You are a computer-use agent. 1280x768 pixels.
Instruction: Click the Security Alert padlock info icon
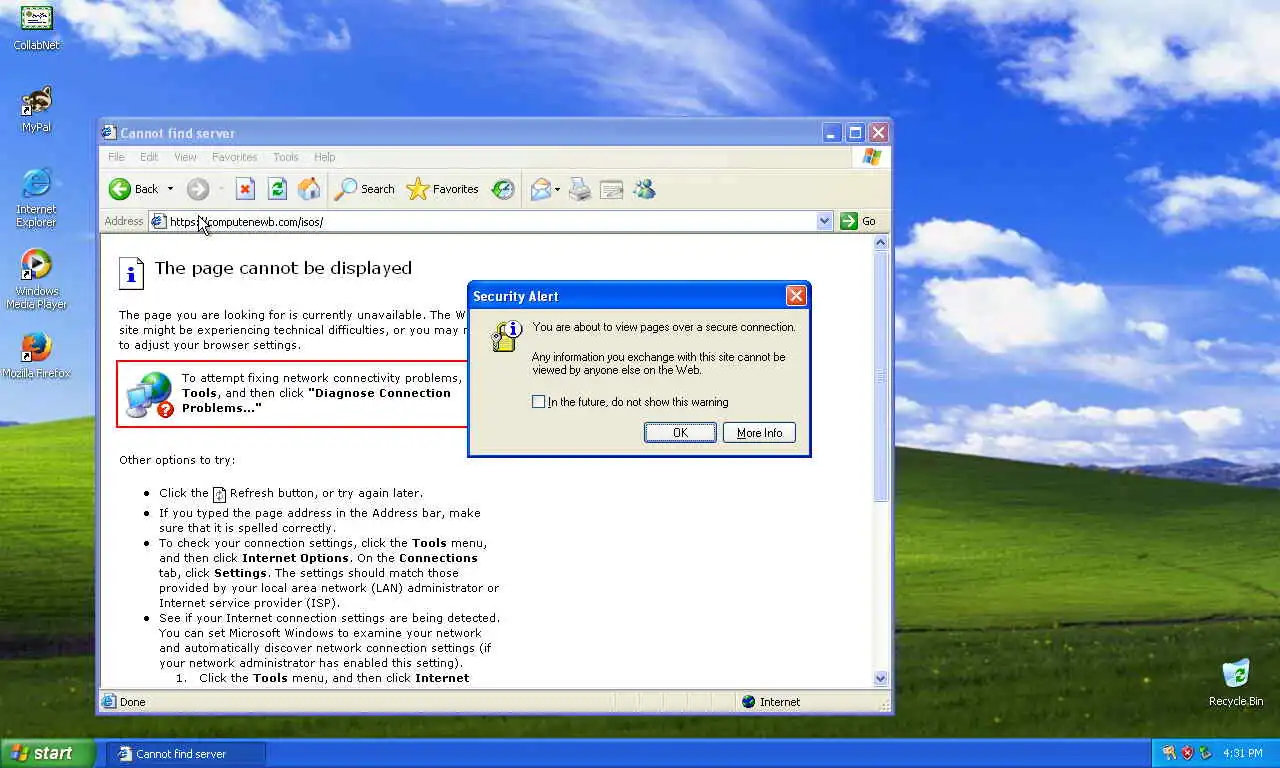(x=506, y=336)
